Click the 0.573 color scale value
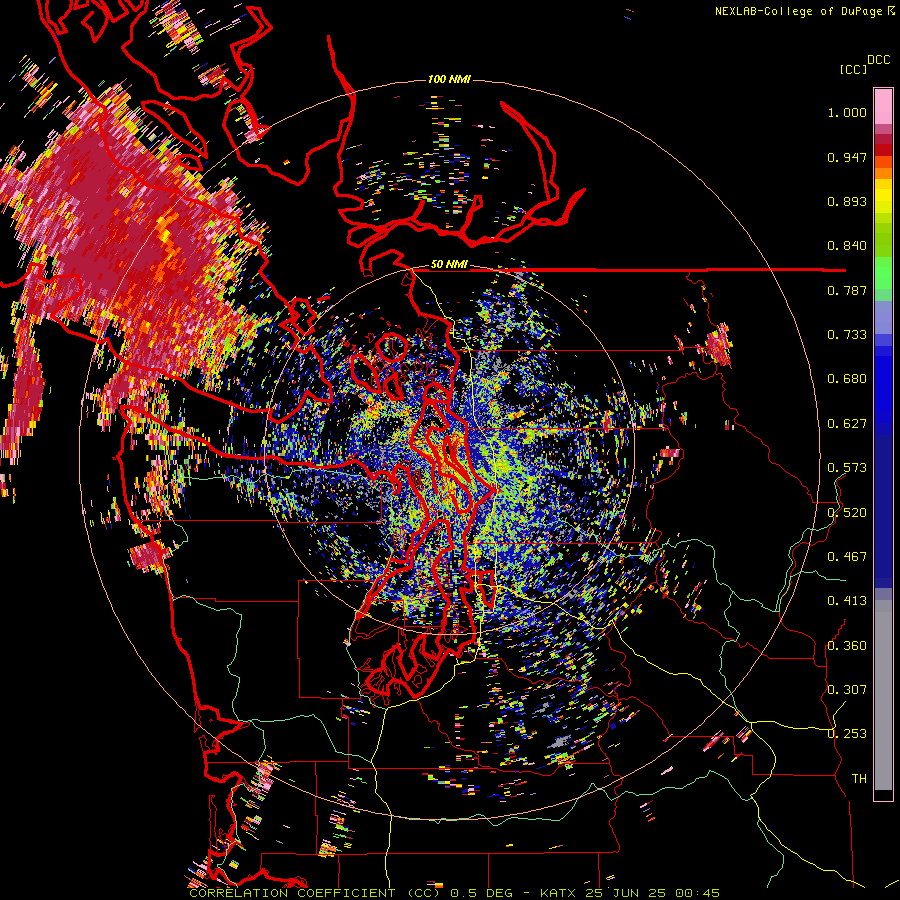 (x=847, y=468)
